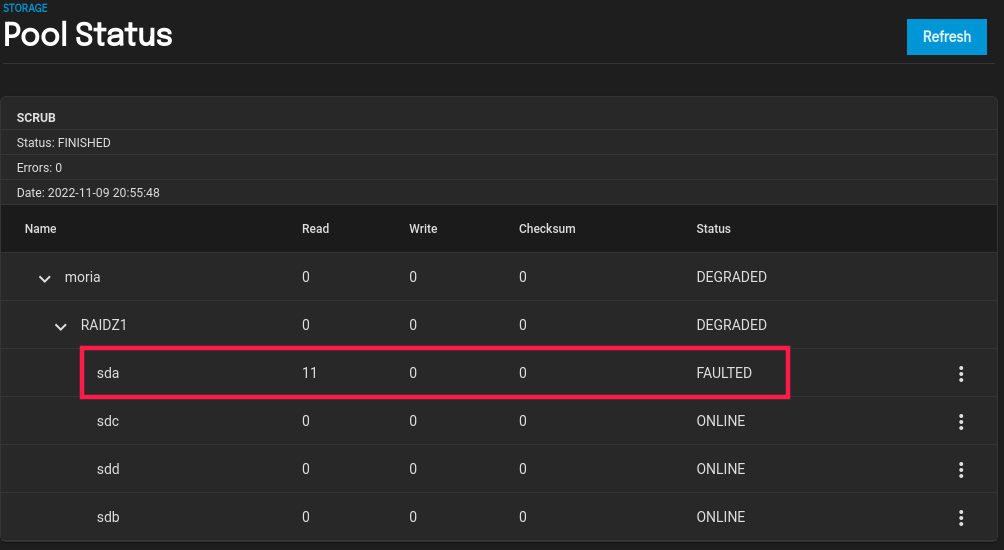
Task: Click the Name column header
Action: click(41, 229)
